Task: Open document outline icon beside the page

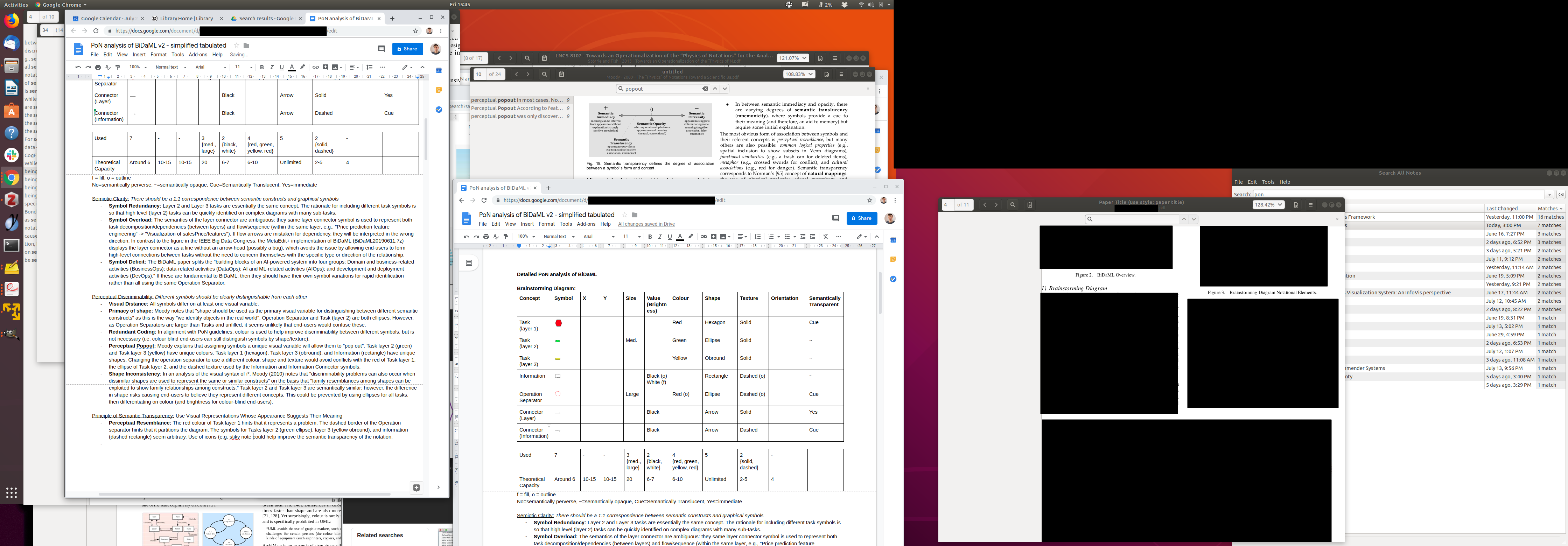Action: (x=469, y=263)
